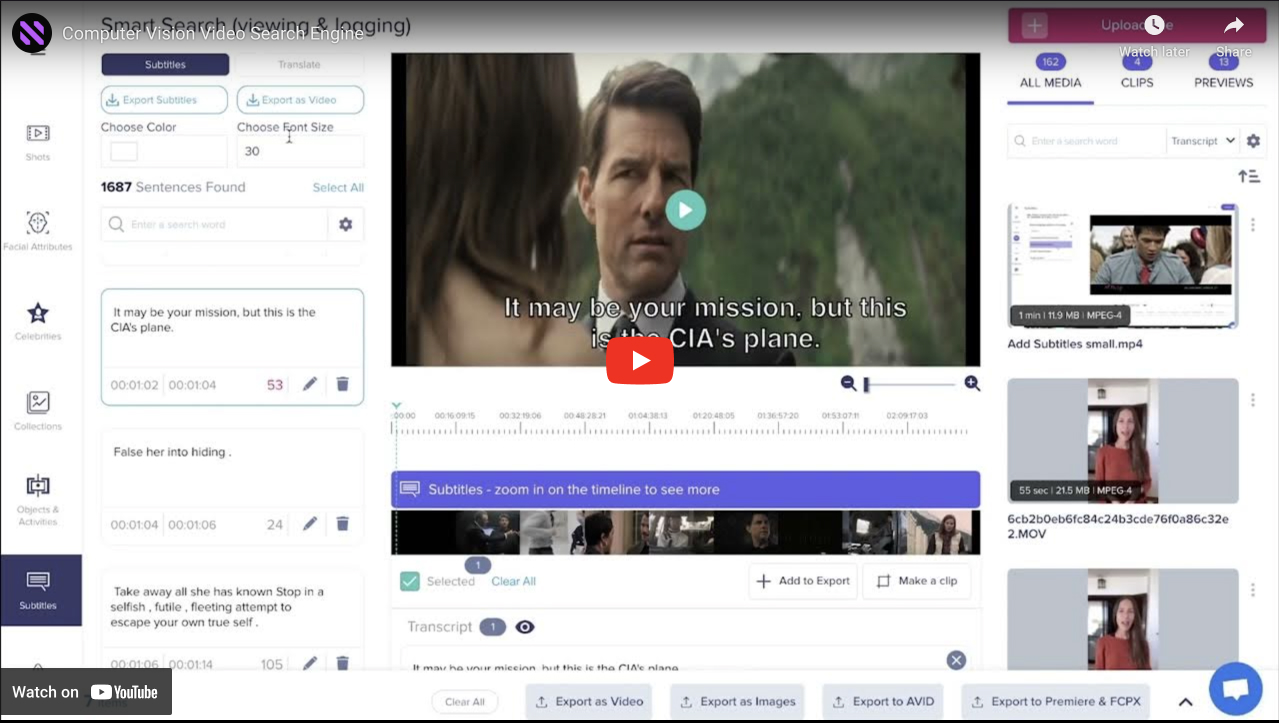Screen dimensions: 1279x723
Task: Click the font size field showing 30
Action: pyautogui.click(x=300, y=152)
